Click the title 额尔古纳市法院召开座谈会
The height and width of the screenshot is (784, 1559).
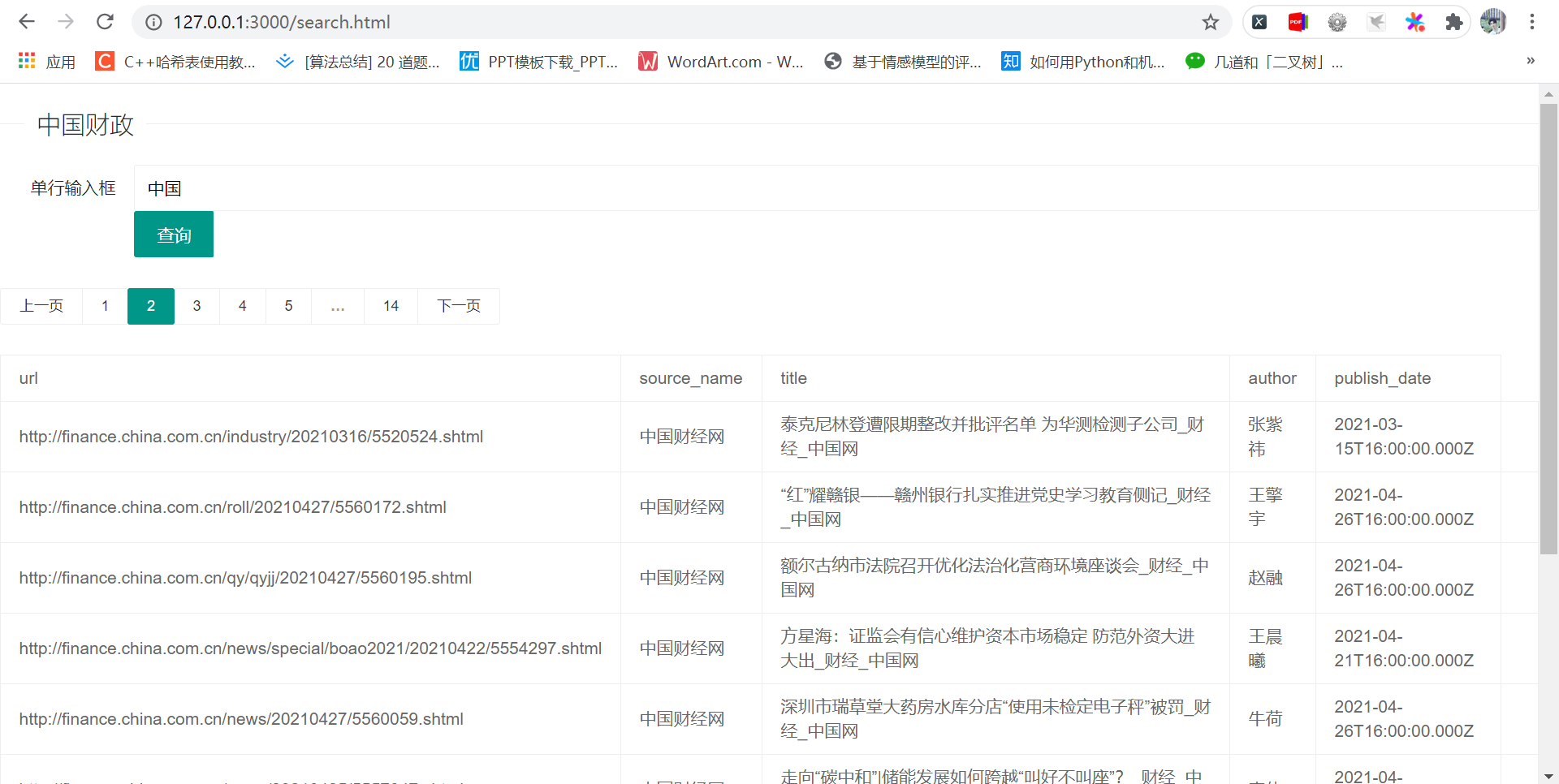click(x=995, y=578)
